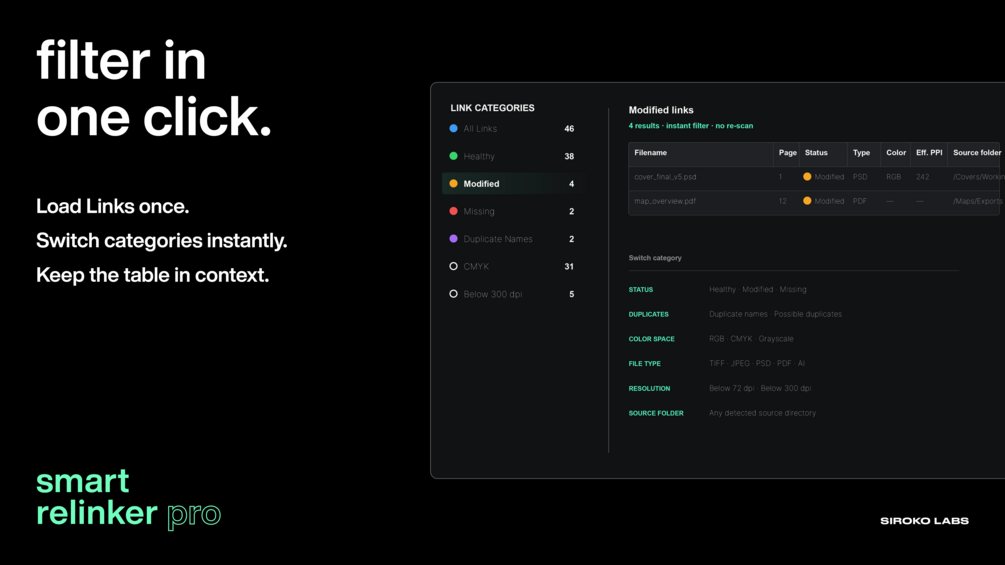Click the map_overview.pdf filename
1005x565 pixels.
[665, 201]
